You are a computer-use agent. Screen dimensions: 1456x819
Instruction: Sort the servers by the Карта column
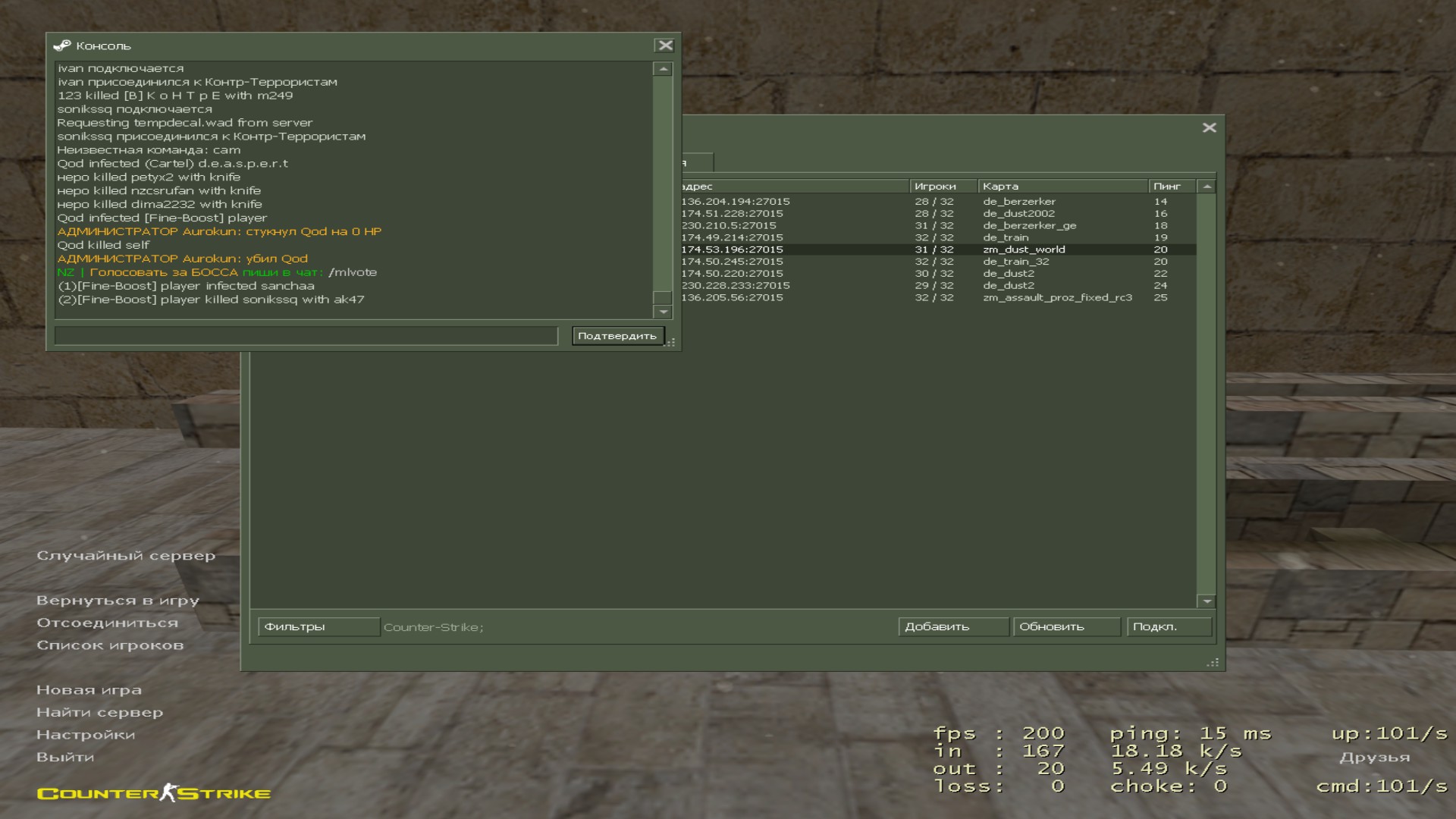[x=1062, y=187]
